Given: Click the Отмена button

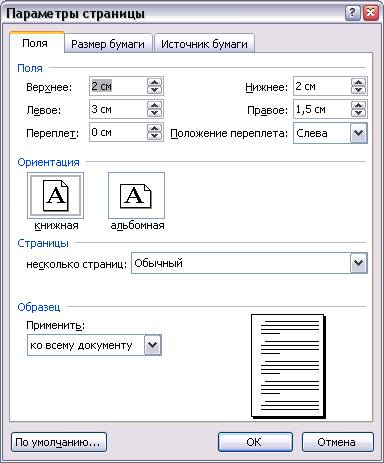Looking at the screenshot, I should (337, 442).
